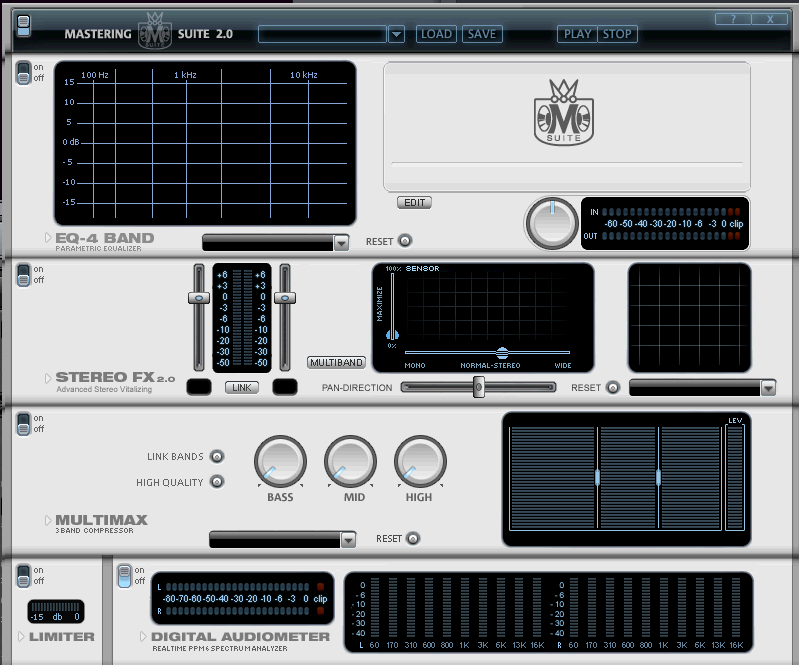This screenshot has height=665, width=799.
Task: Open the Multimax preset dropdown
Action: point(348,540)
